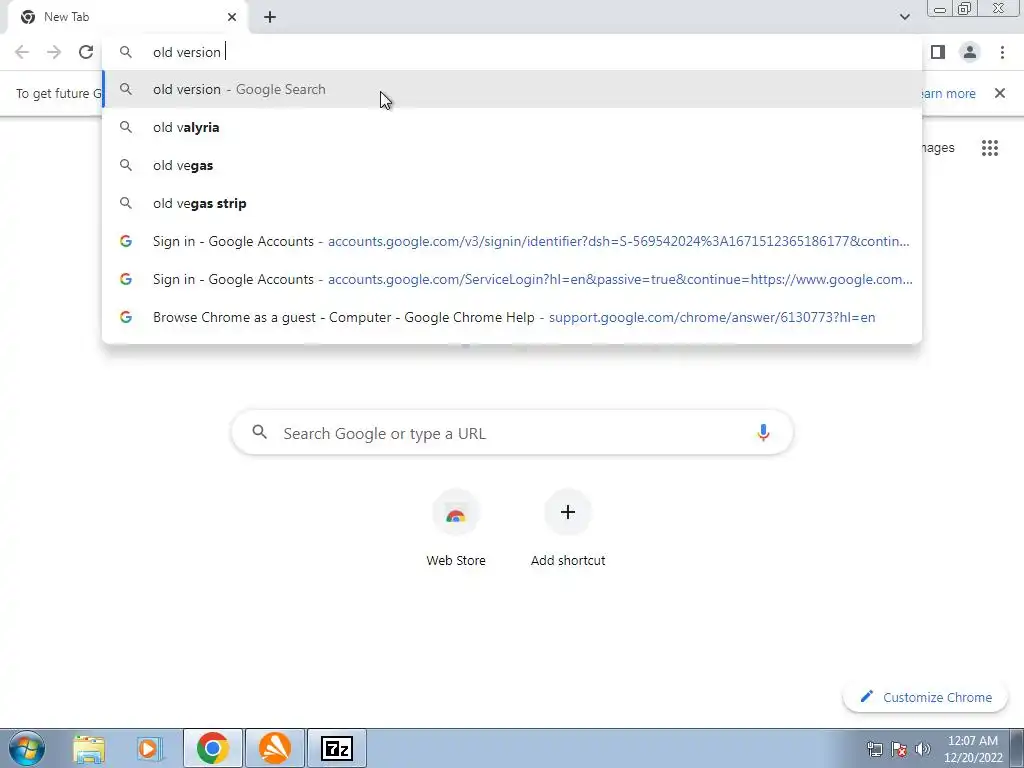Click the network tray icon
This screenshot has width=1024, height=768.
[x=874, y=749]
